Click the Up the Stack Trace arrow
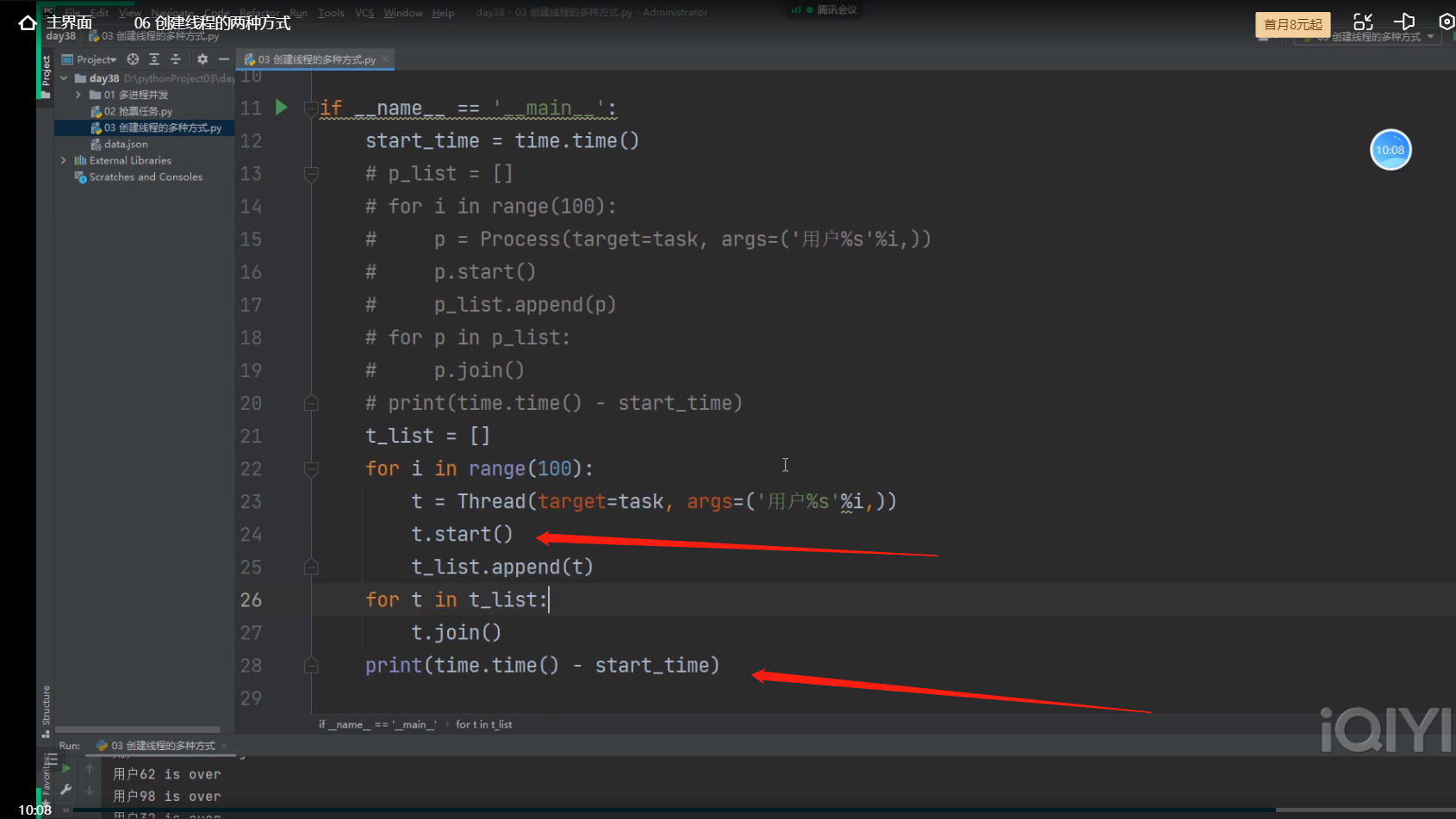 (x=90, y=769)
